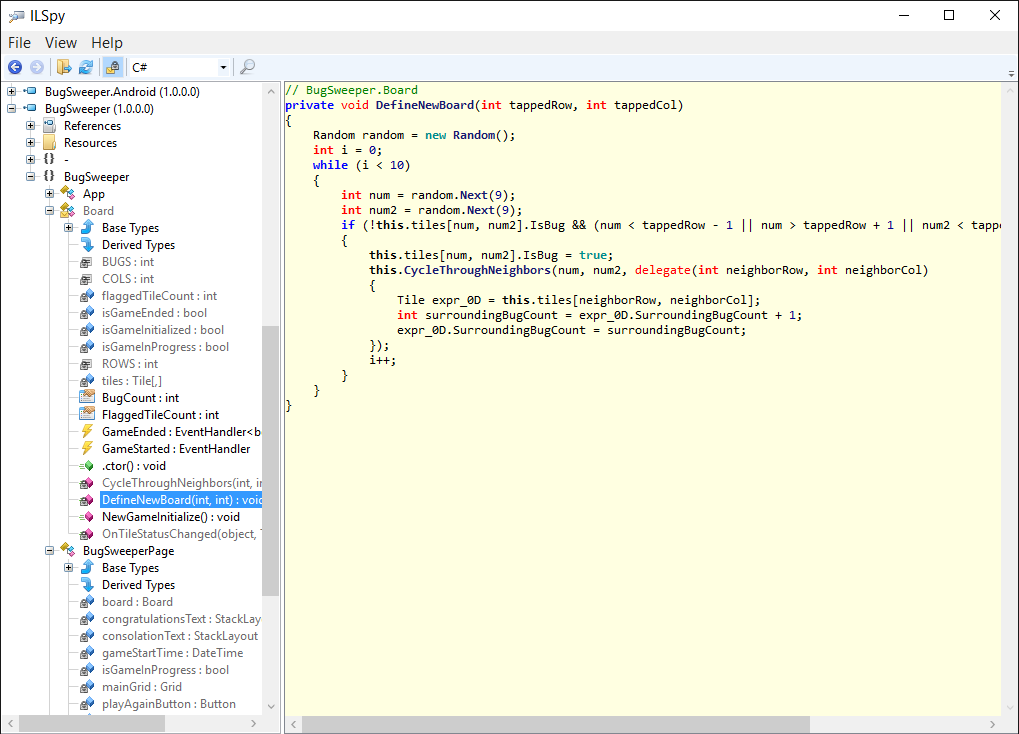Open the File menu

(x=19, y=43)
